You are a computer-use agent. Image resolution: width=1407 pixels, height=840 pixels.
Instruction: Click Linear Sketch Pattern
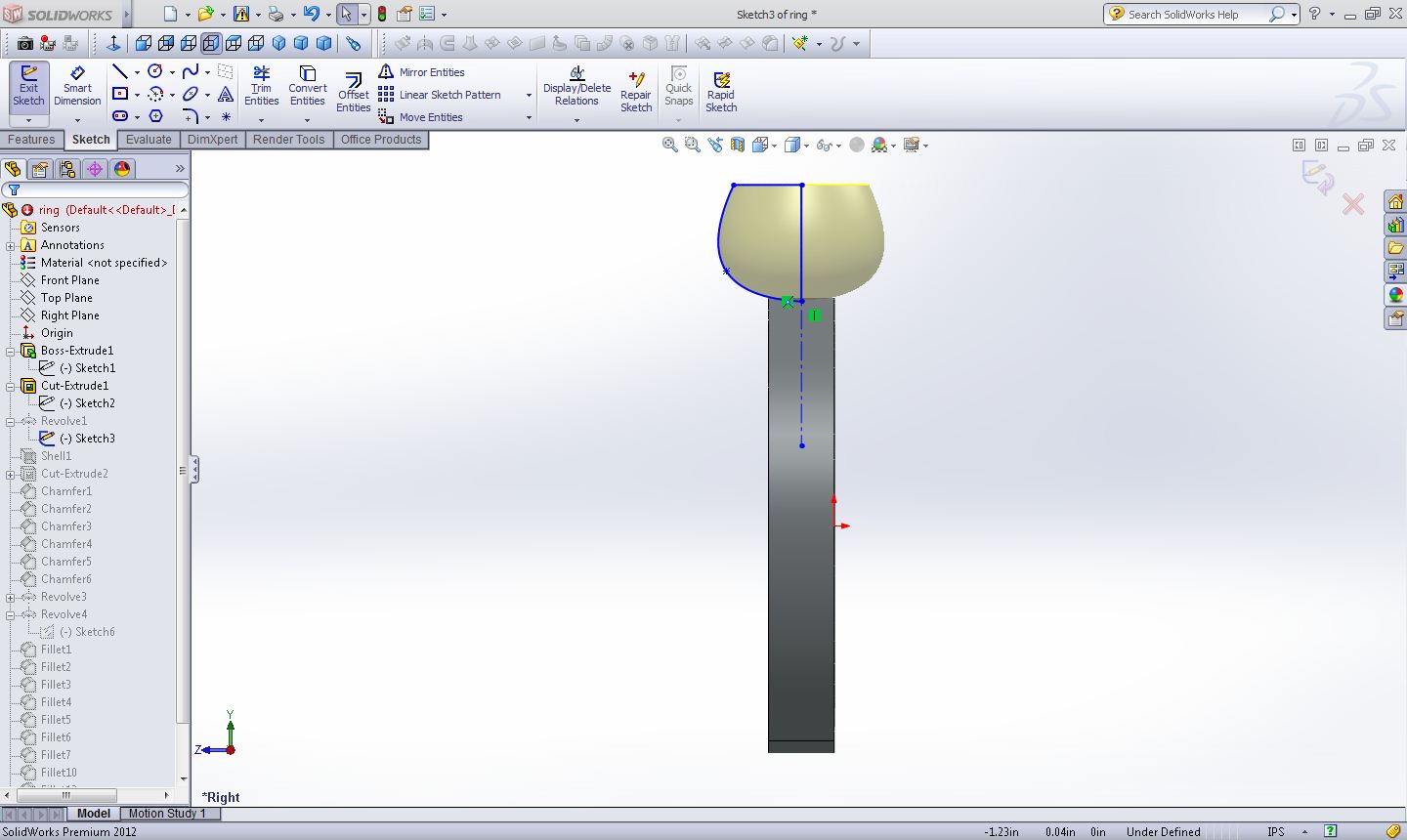[x=440, y=95]
